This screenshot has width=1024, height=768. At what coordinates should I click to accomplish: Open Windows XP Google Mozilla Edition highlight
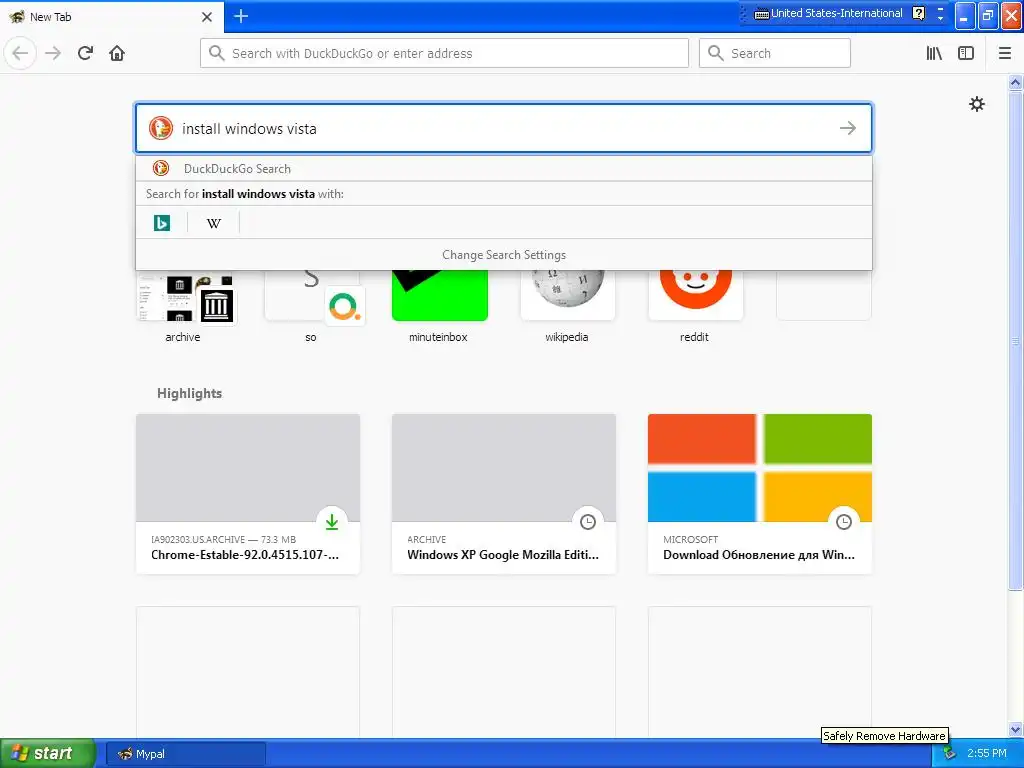point(504,494)
